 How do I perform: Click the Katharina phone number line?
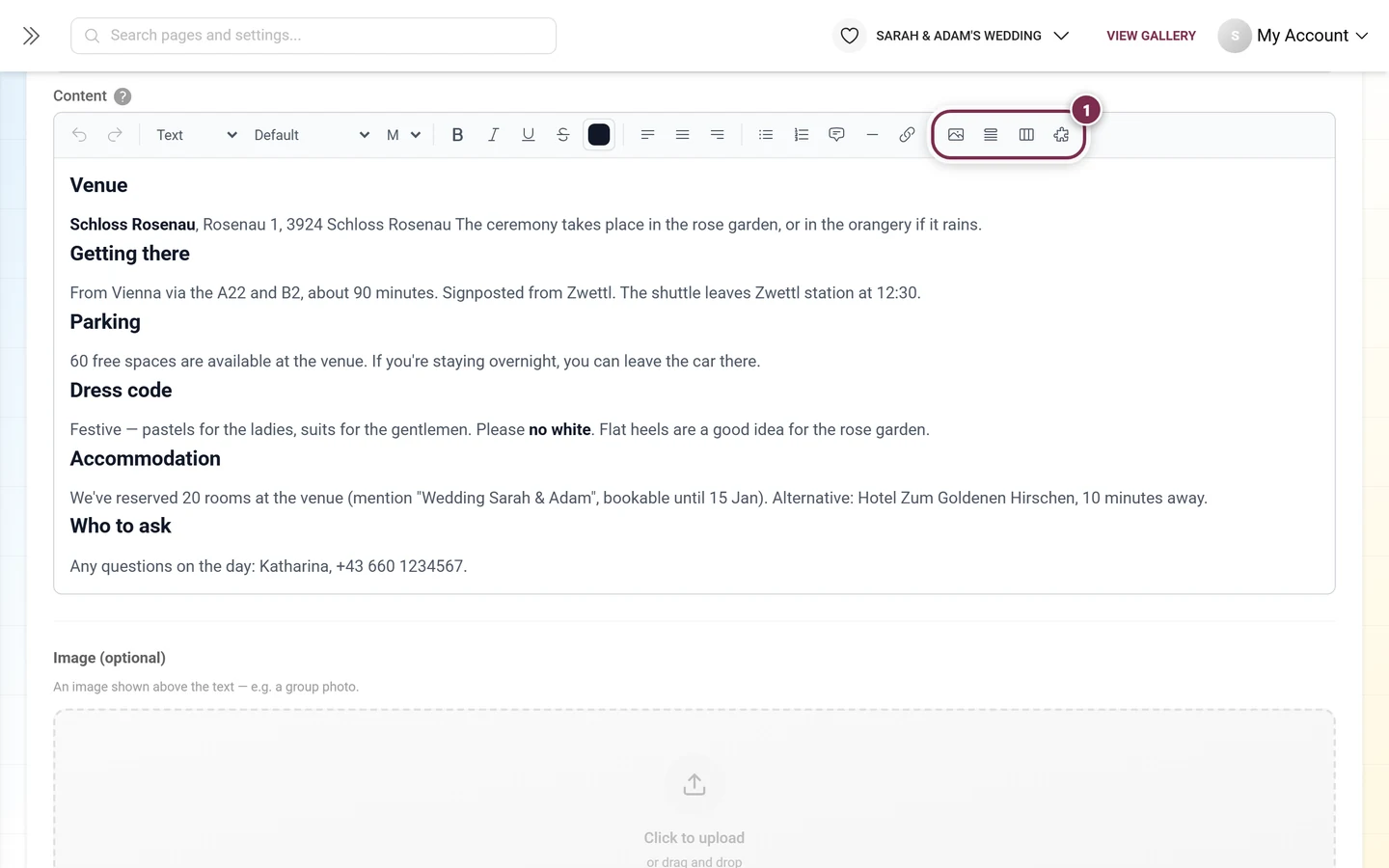(268, 566)
